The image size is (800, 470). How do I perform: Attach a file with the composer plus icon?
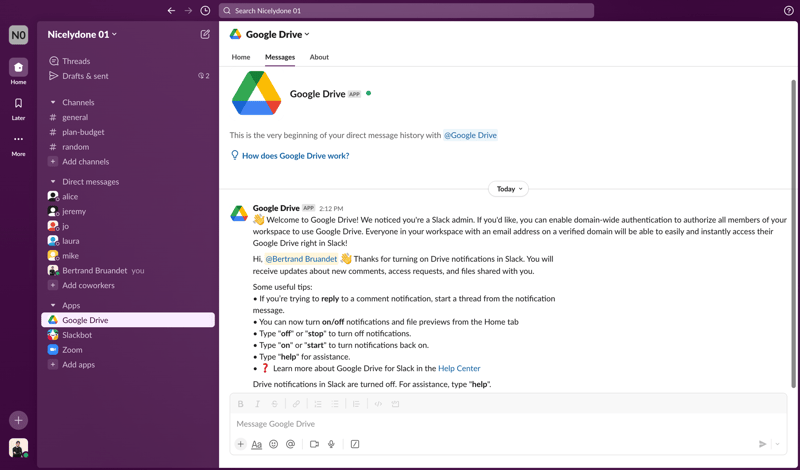point(240,444)
